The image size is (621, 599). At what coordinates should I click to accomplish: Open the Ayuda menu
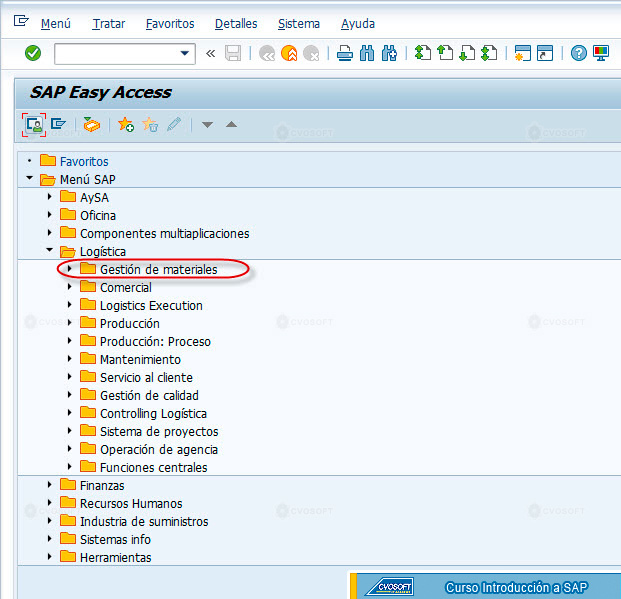click(x=358, y=24)
